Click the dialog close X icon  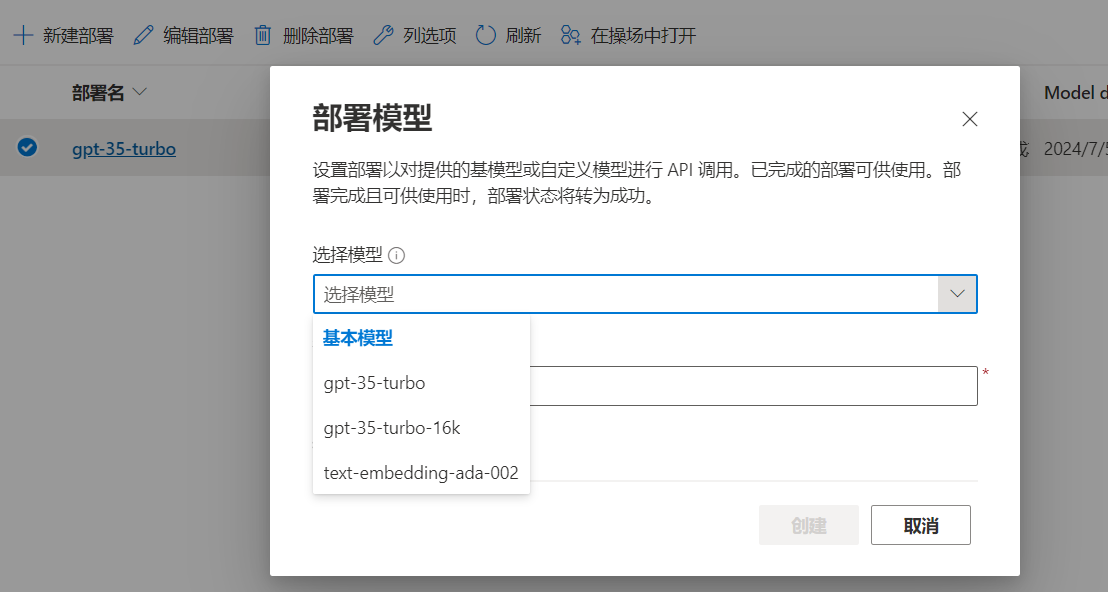point(969,118)
